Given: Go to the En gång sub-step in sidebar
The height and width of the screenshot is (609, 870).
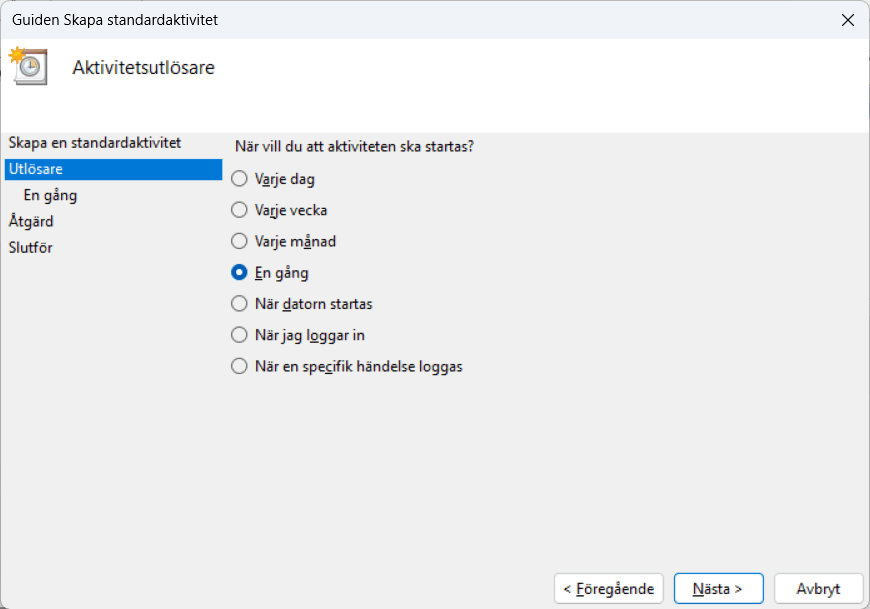Looking at the screenshot, I should point(50,195).
